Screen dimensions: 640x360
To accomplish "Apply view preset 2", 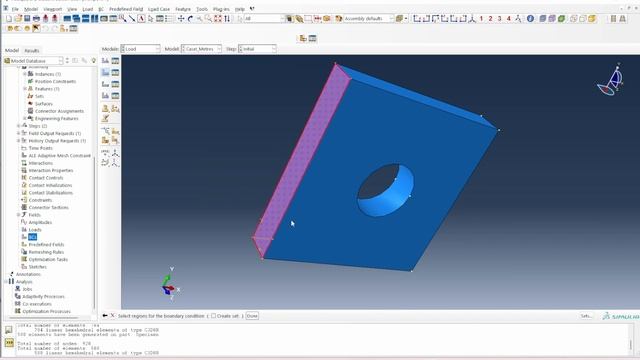I will click(490, 18).
